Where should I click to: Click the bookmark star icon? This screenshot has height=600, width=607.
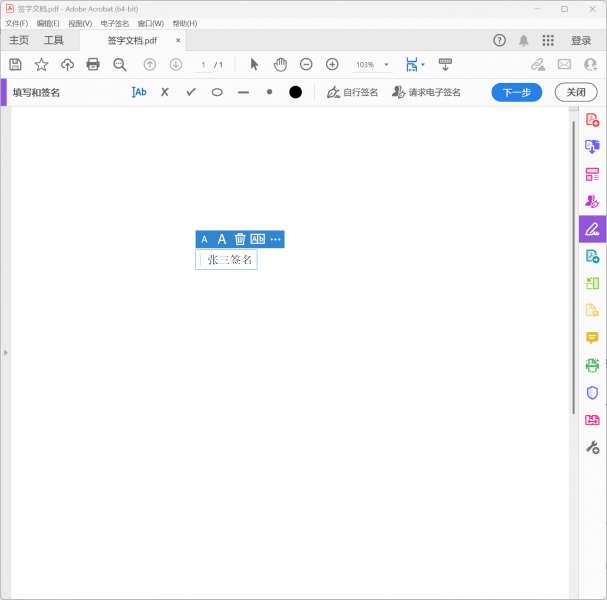click(41, 64)
